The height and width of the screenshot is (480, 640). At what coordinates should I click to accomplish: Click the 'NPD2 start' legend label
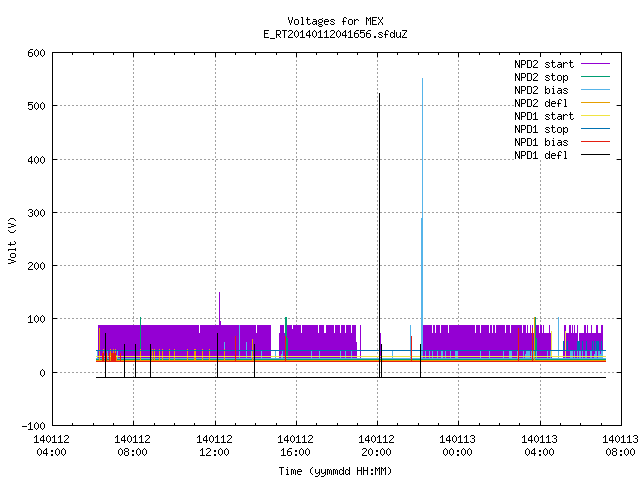click(x=544, y=64)
